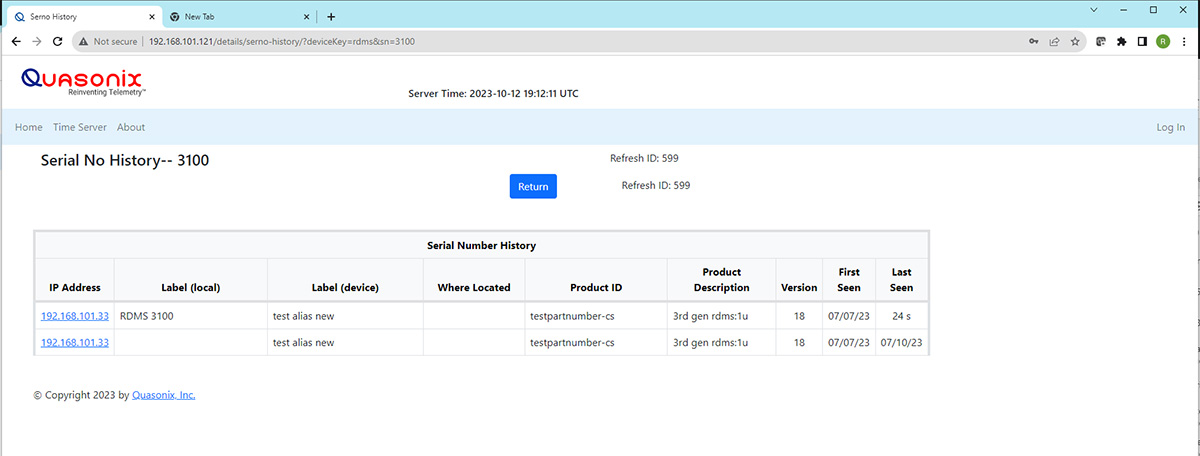Viewport: 1200px width, 456px height.
Task: Click the saved passwords key icon
Action: point(1033,42)
